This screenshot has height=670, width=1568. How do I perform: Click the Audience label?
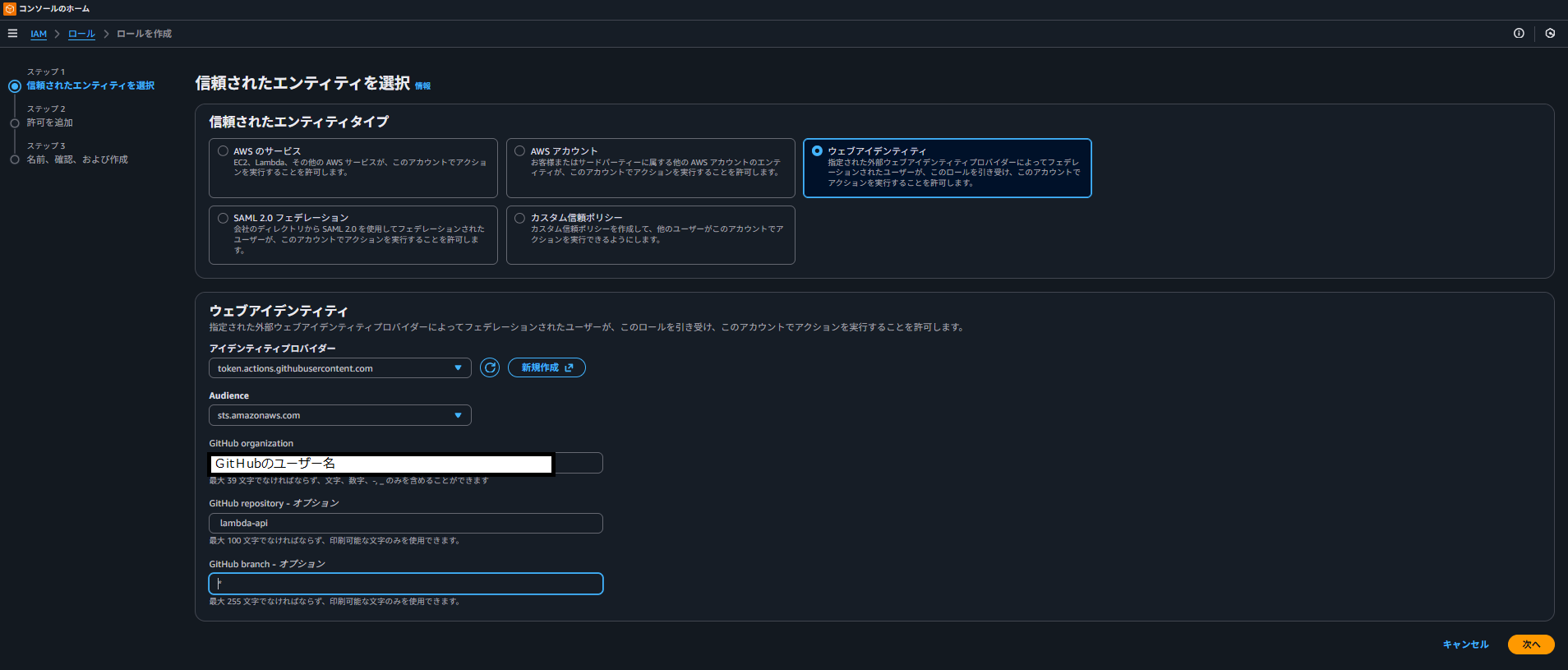(228, 395)
